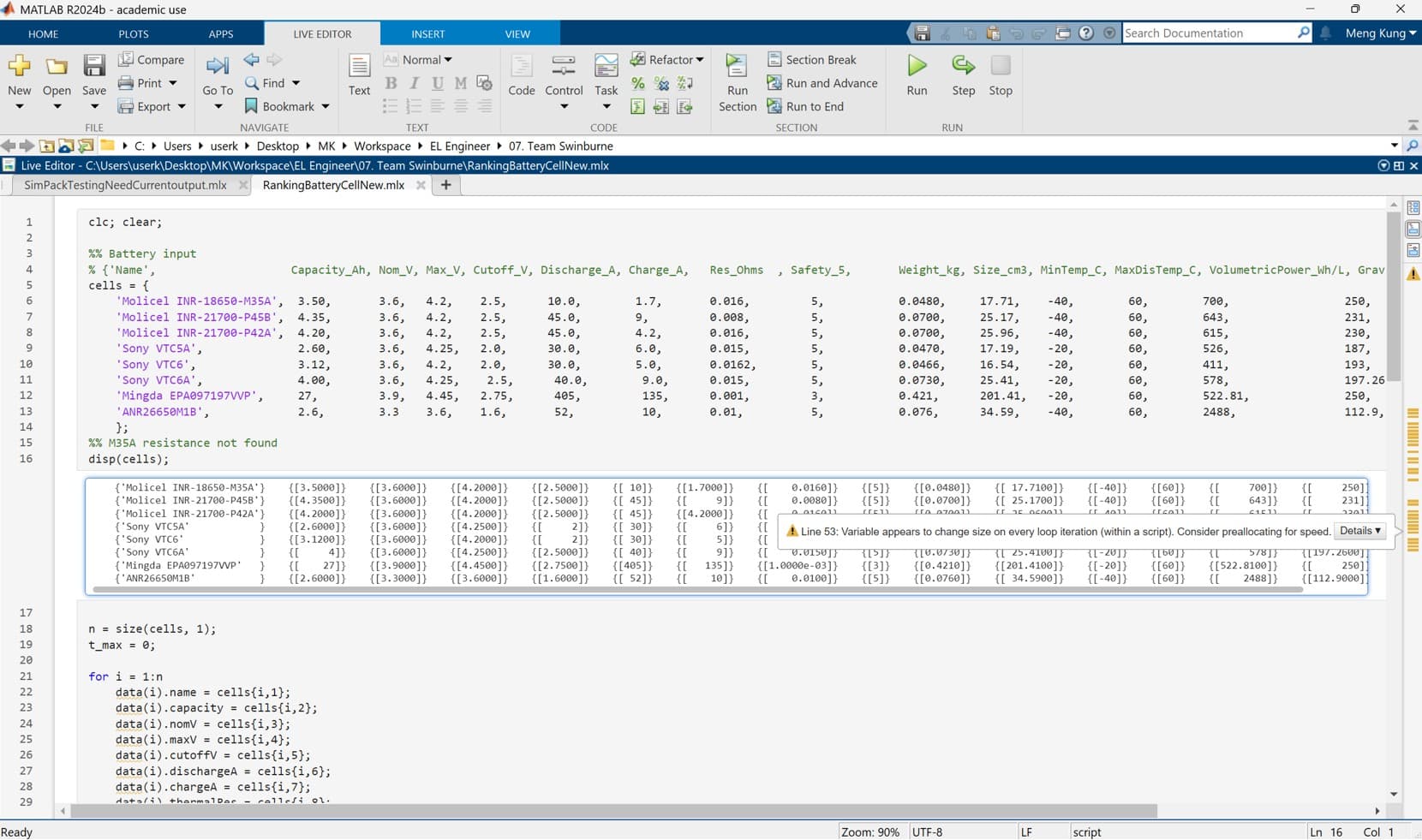Click the notifications bell icon

1325,33
